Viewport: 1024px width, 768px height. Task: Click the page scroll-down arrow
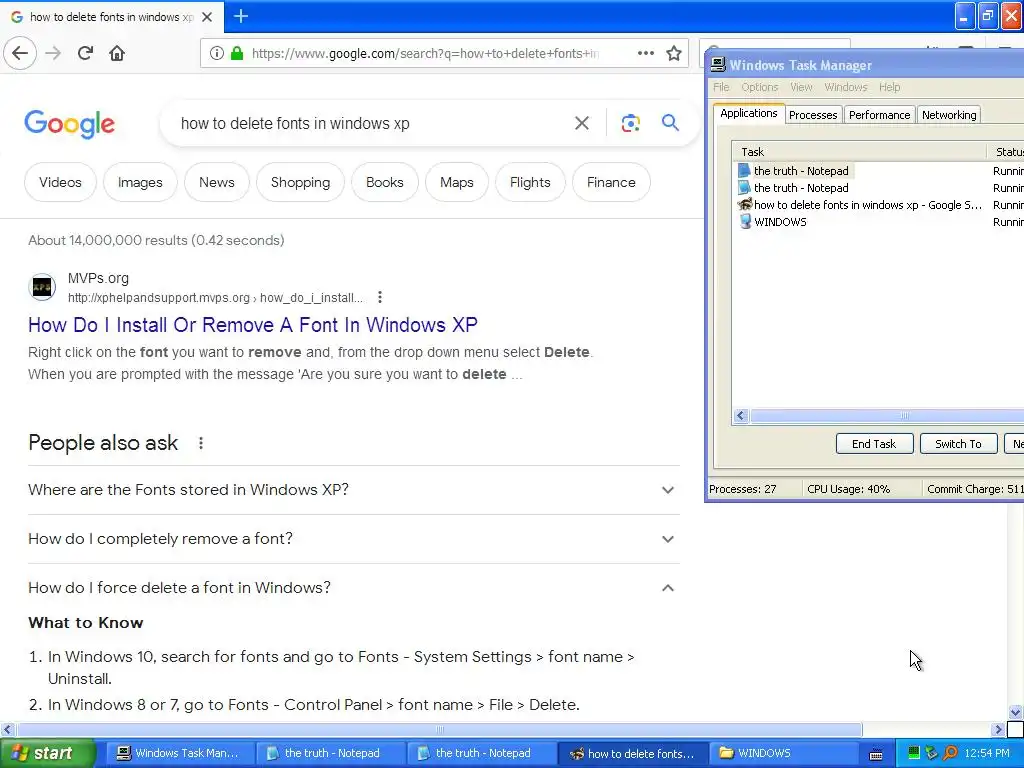coord(1015,712)
